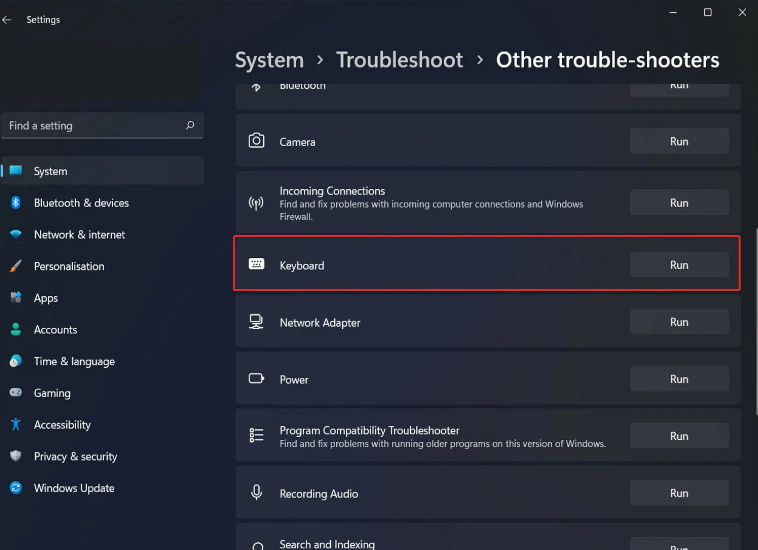Click System in the breadcrumb
758x550 pixels.
point(269,60)
